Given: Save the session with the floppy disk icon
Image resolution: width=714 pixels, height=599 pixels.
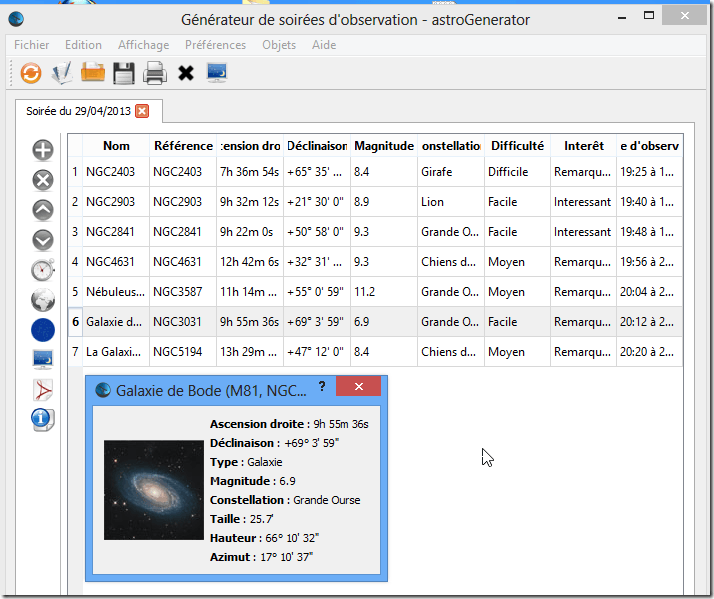Looking at the screenshot, I should click(x=123, y=72).
